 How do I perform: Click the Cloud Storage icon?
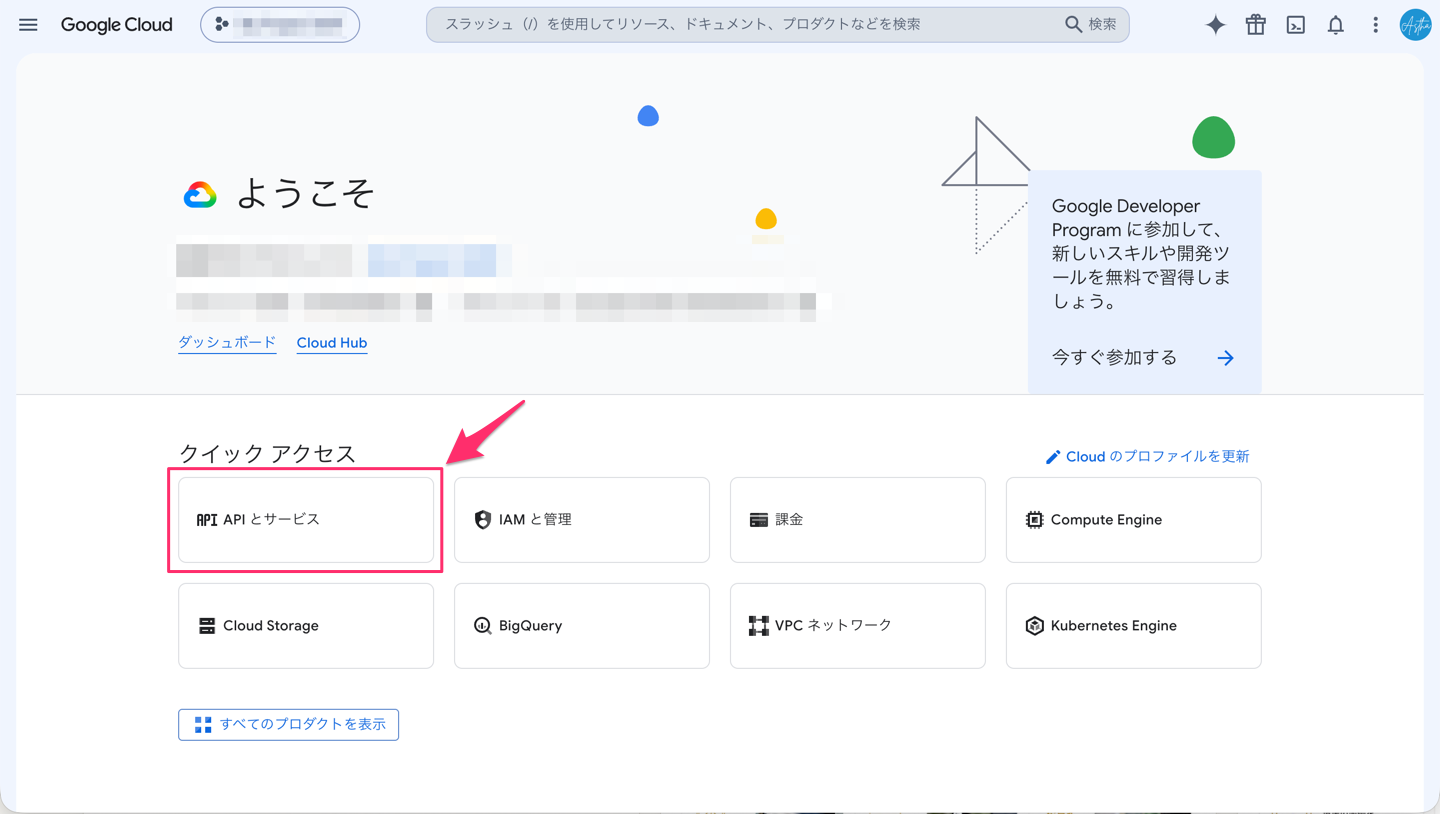tap(206, 626)
